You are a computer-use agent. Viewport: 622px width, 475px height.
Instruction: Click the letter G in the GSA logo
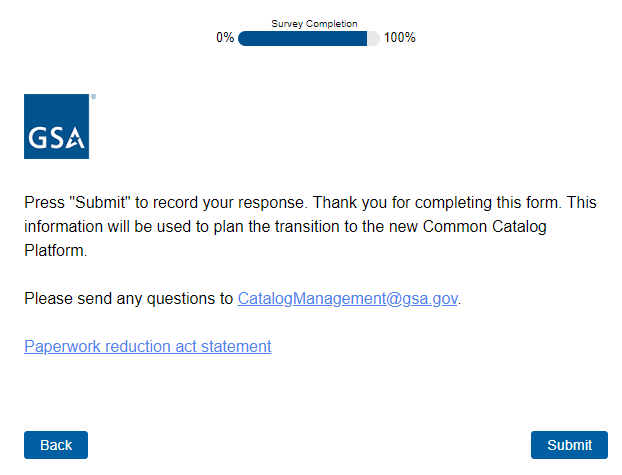pyautogui.click(x=38, y=139)
